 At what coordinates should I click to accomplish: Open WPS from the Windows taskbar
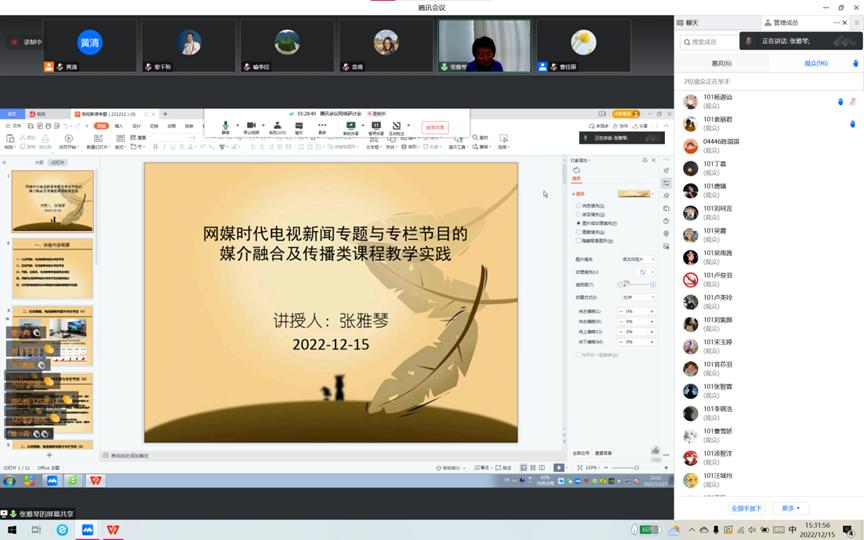(113, 530)
